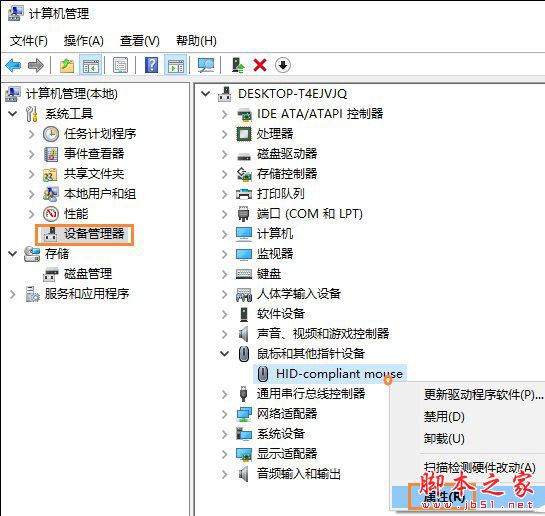
Task: Click the Event Viewer icon
Action: coord(51,154)
